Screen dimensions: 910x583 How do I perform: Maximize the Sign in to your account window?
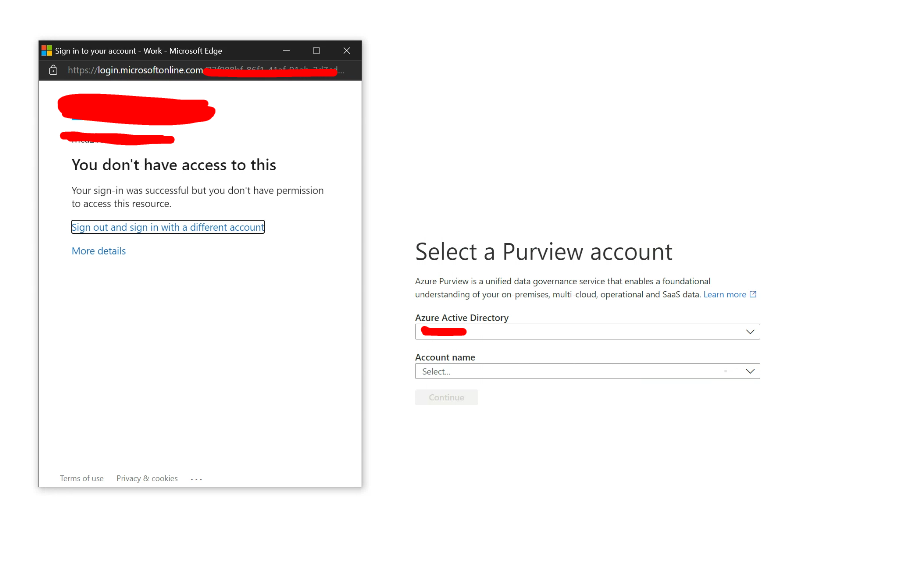pos(316,50)
